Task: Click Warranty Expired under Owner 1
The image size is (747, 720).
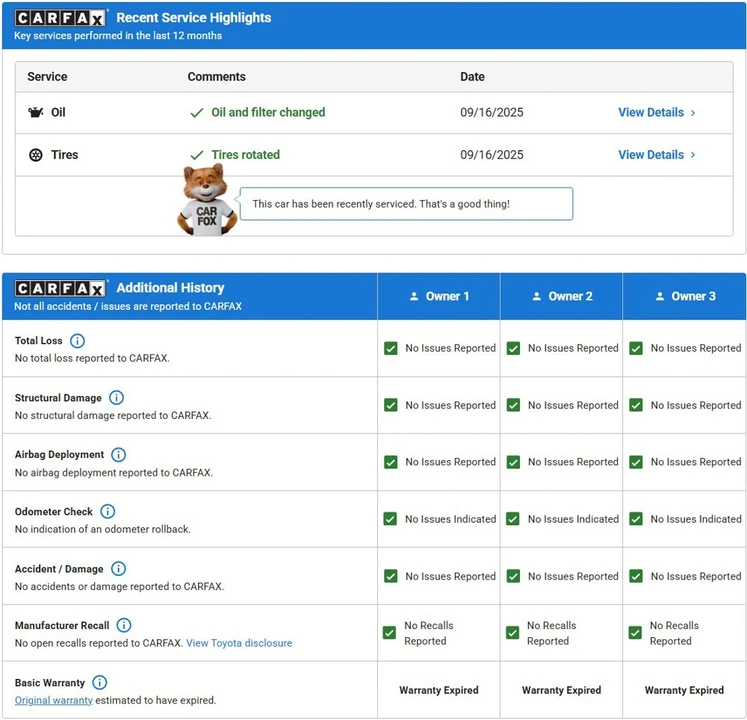Action: (439, 690)
